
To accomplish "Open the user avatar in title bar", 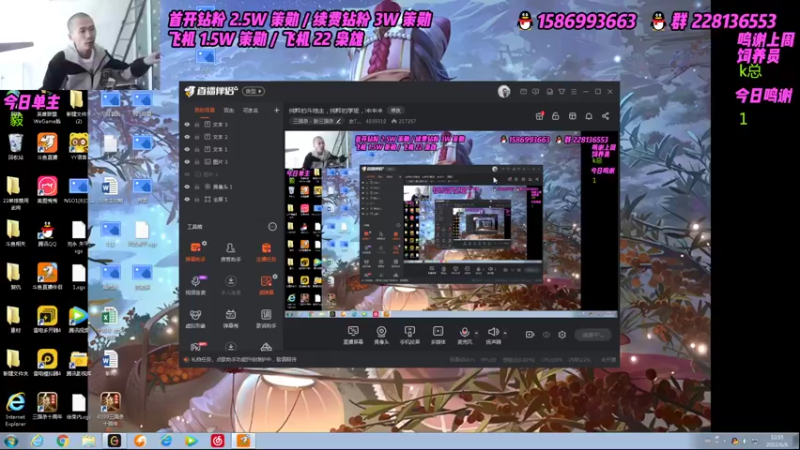I will coord(504,91).
